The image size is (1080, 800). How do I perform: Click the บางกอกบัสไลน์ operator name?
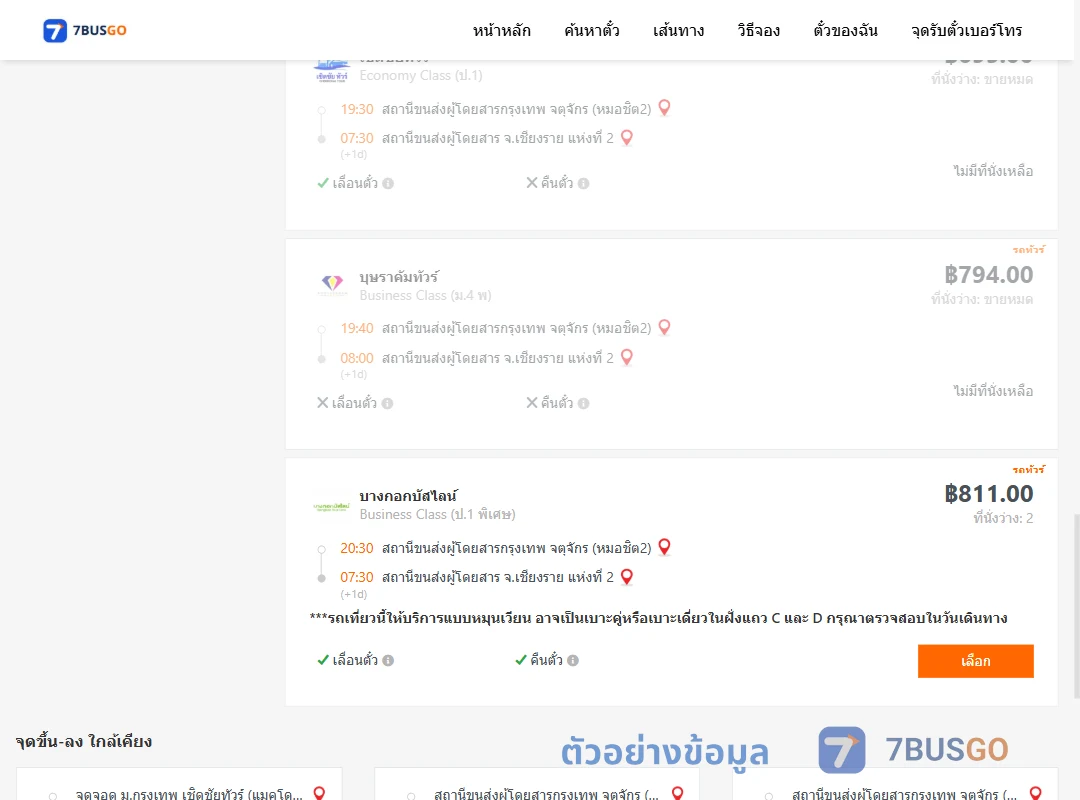tap(408, 495)
